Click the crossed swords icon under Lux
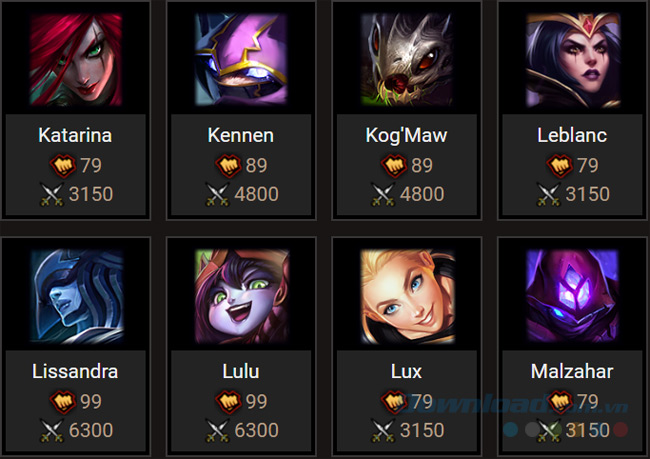 (x=383, y=430)
